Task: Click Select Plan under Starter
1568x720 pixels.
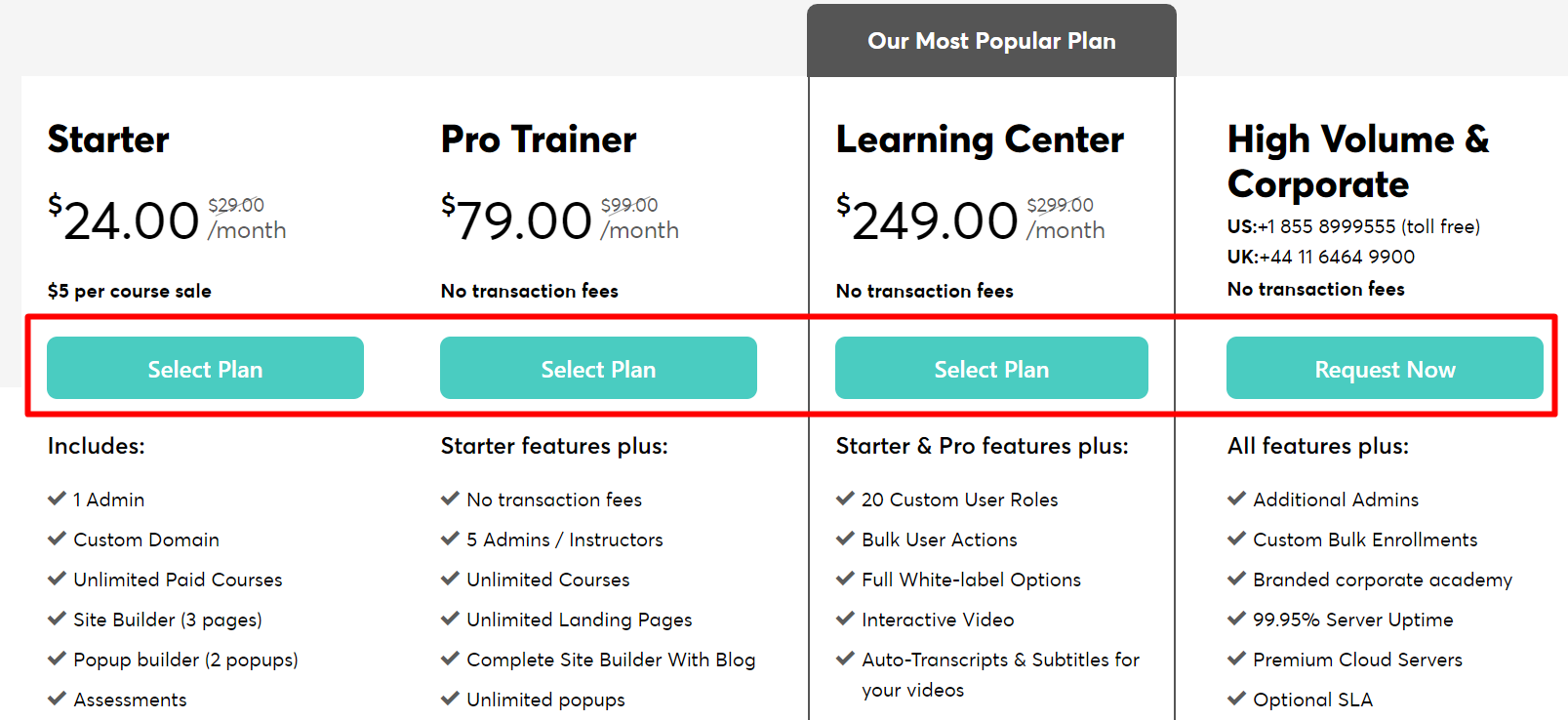Action: 205,369
